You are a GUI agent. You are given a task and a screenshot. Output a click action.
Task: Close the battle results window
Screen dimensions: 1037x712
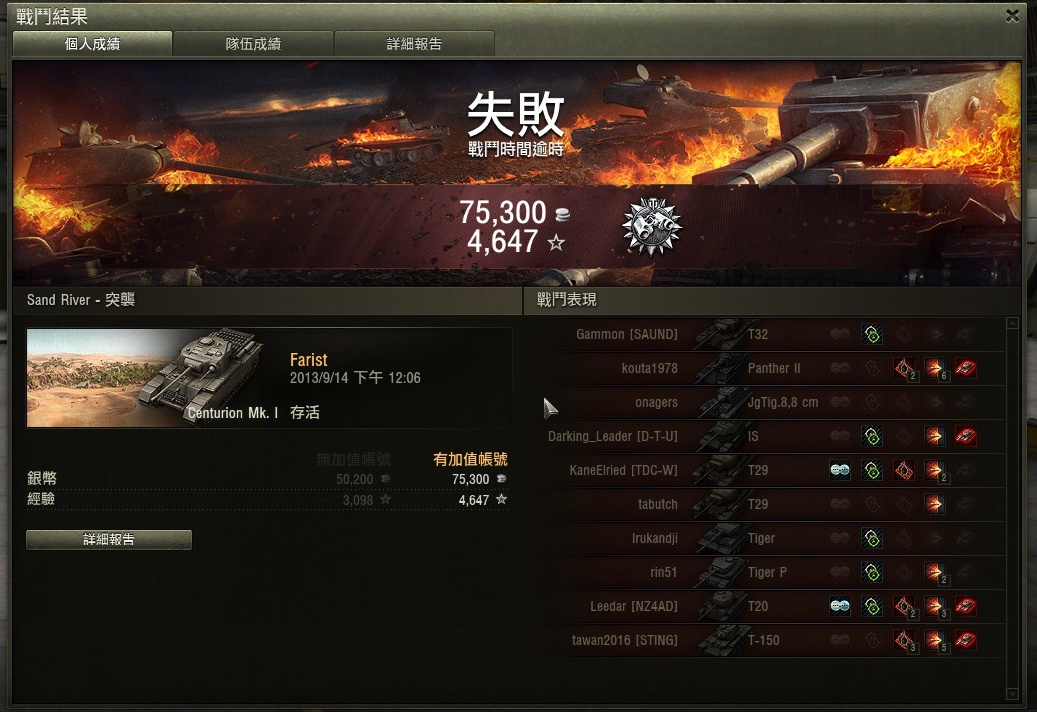pyautogui.click(x=1012, y=16)
